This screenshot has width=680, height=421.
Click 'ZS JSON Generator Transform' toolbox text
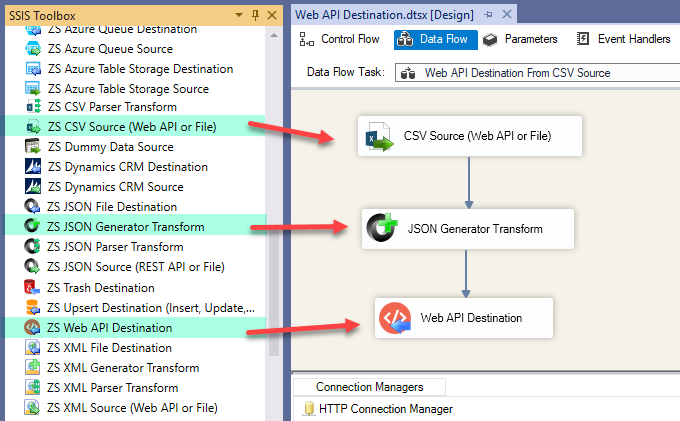click(125, 226)
